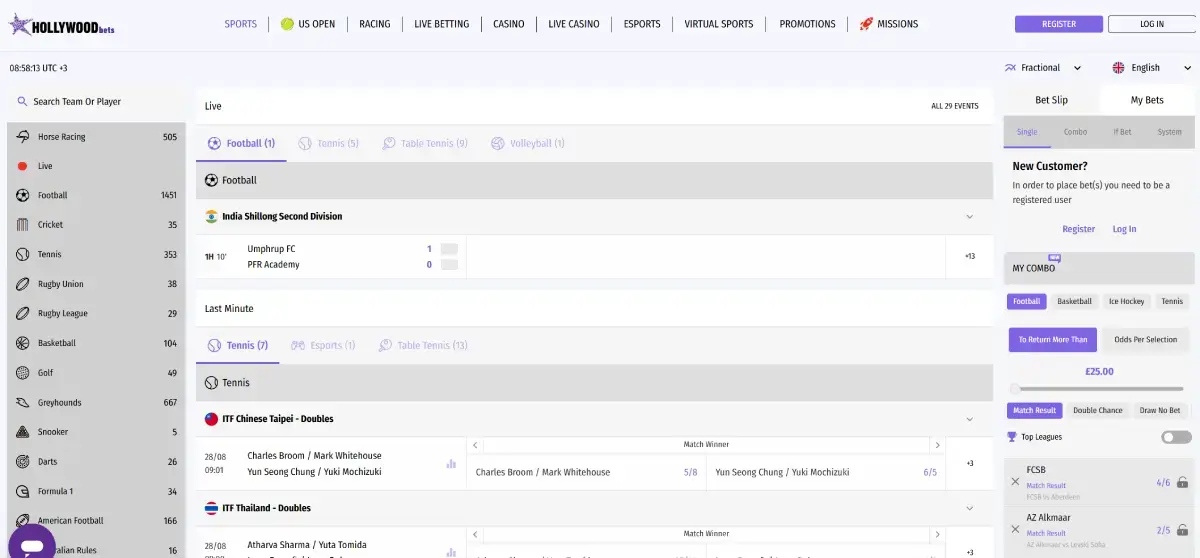Select the Greyhounds icon in sidebar
Screen dimensions: 1200x558
click(x=22, y=402)
